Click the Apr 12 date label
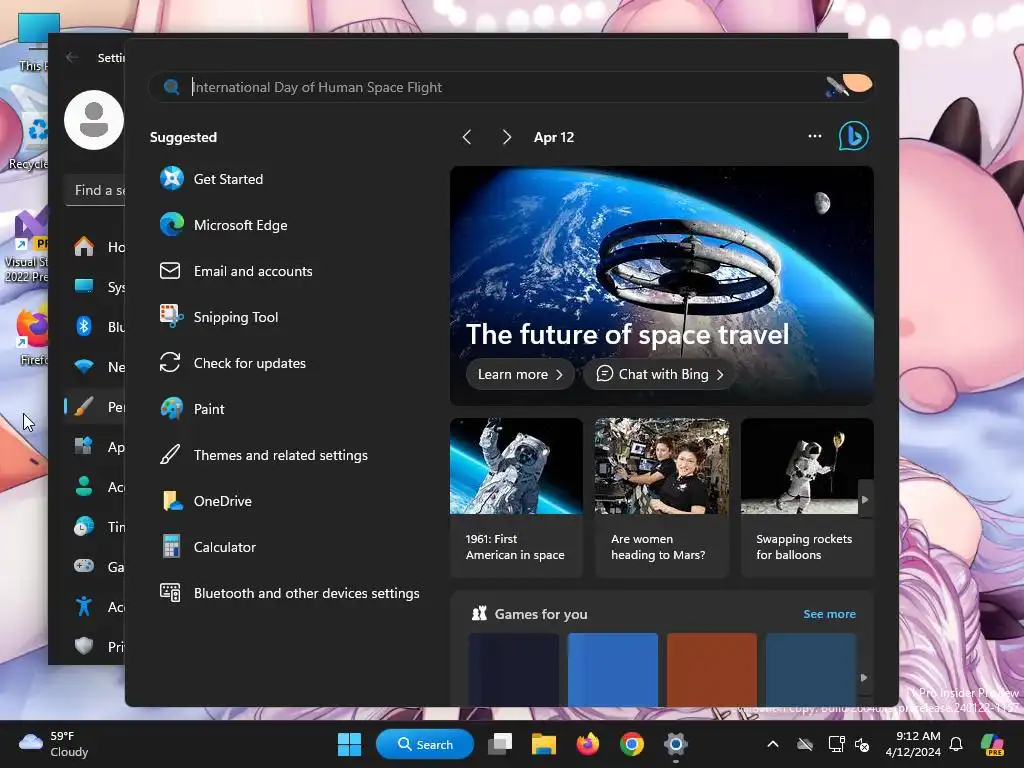Screen dimensions: 1024x768 tap(554, 137)
